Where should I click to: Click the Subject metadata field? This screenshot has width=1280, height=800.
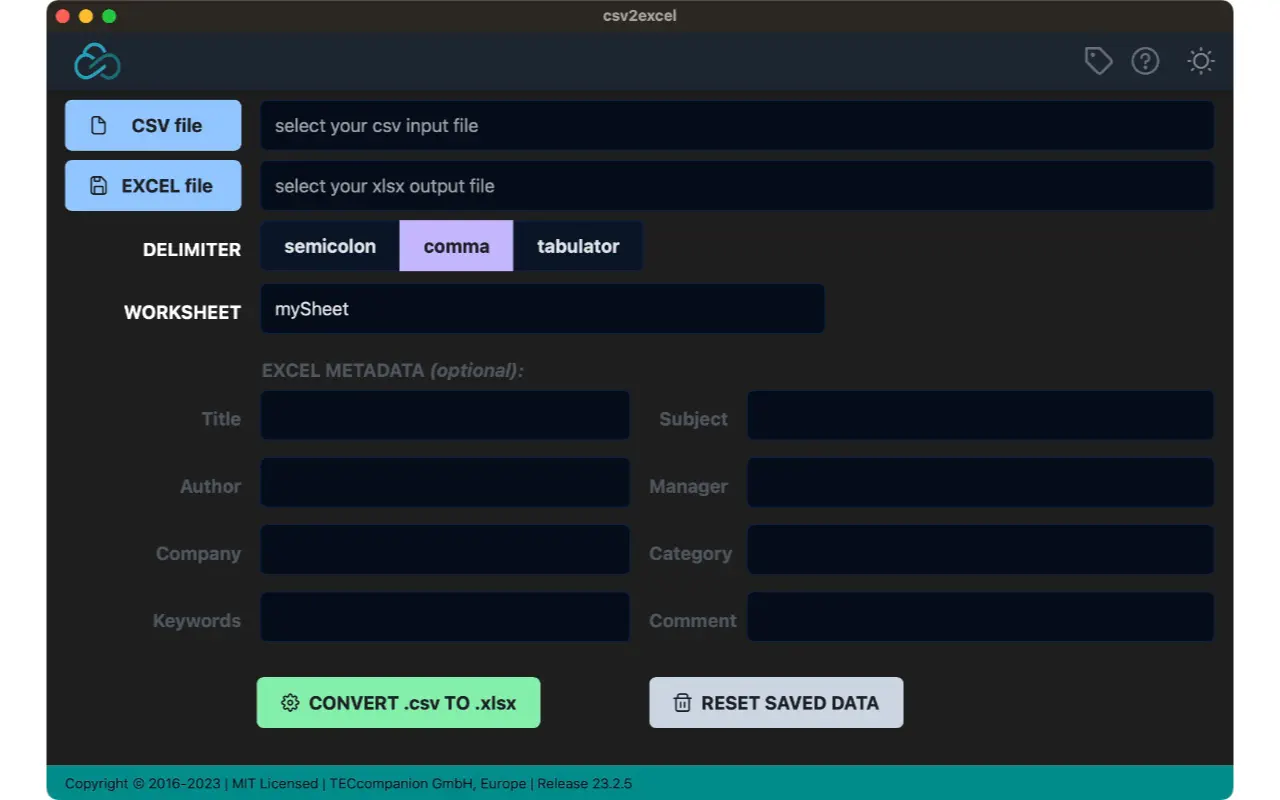click(x=978, y=414)
